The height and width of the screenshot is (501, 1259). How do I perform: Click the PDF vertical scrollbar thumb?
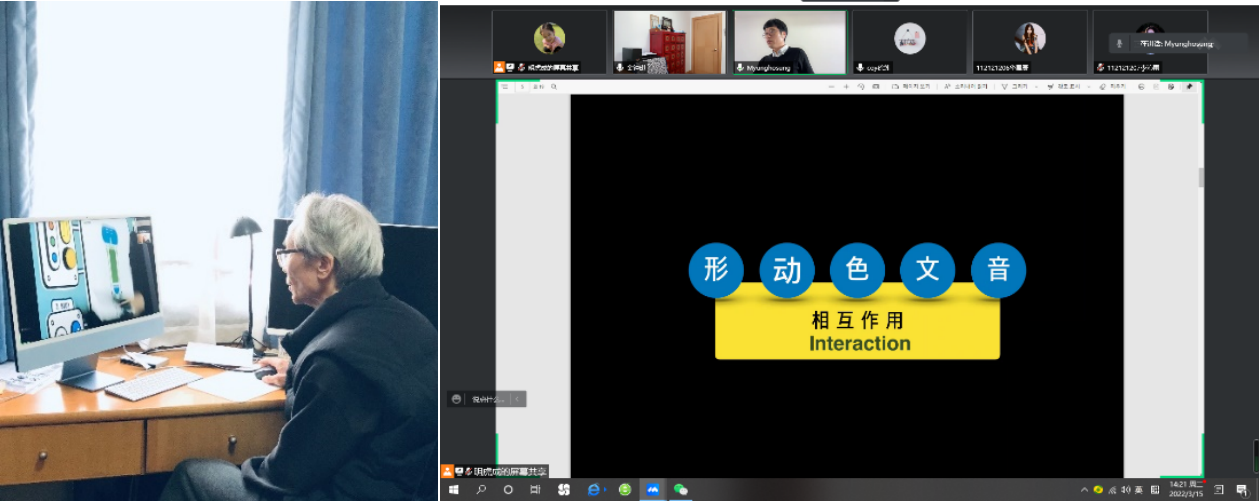1201,177
